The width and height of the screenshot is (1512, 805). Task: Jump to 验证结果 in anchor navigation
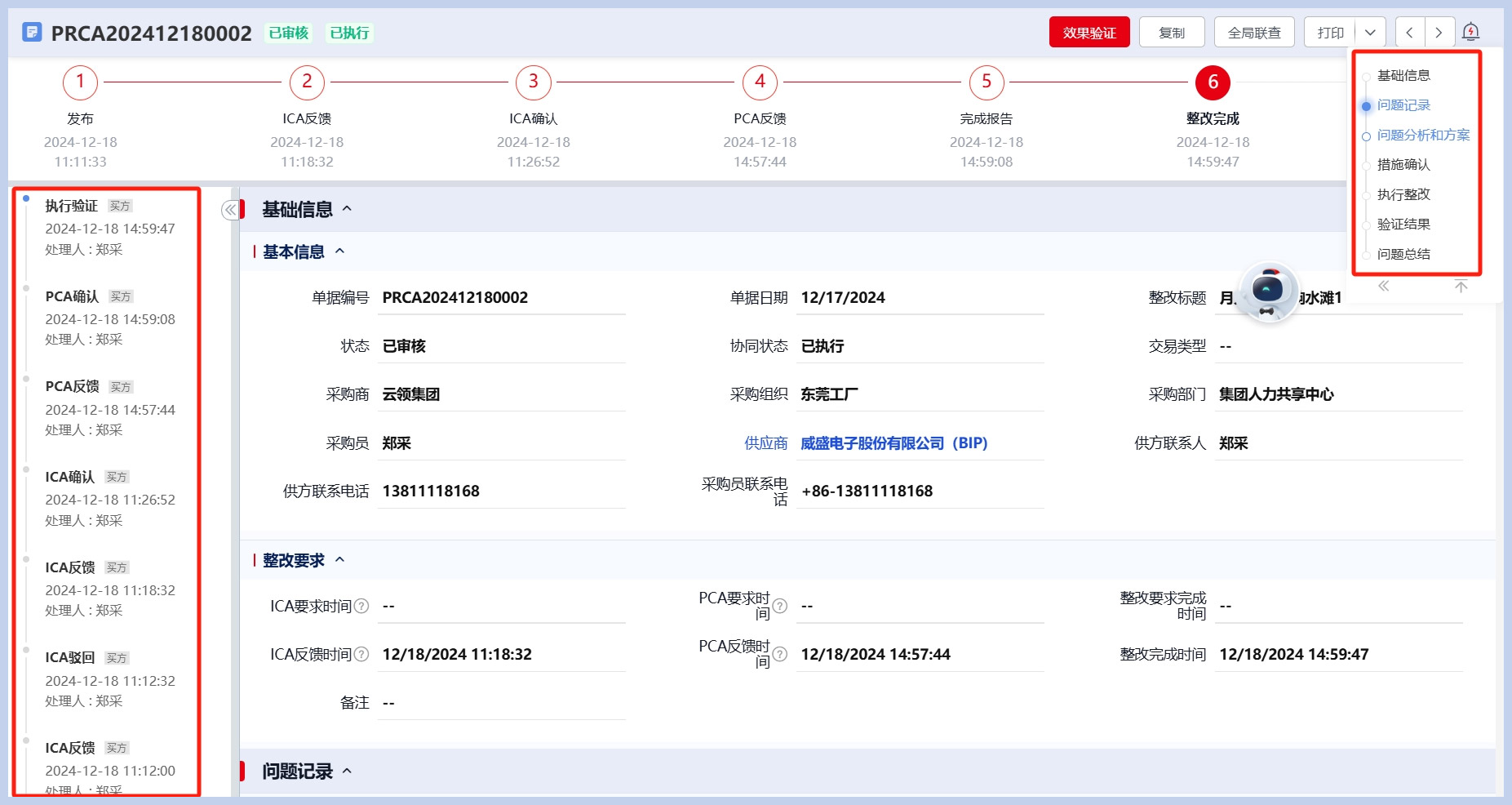pos(1403,224)
